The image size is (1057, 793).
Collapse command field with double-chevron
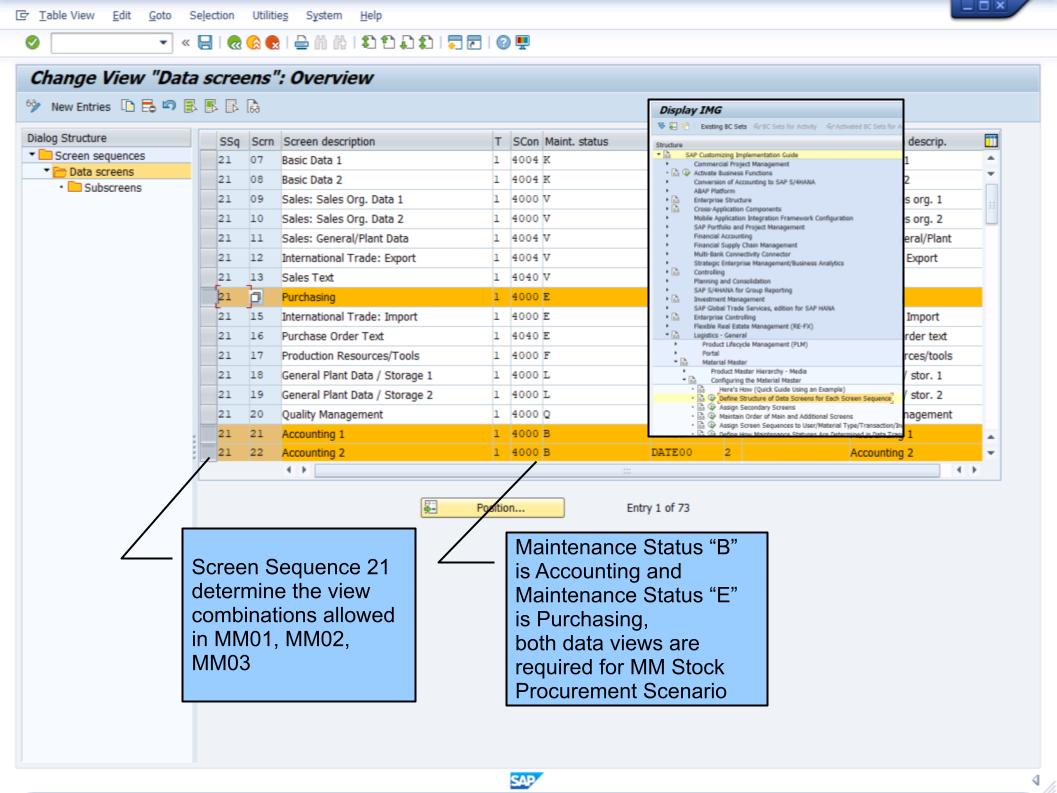185,42
